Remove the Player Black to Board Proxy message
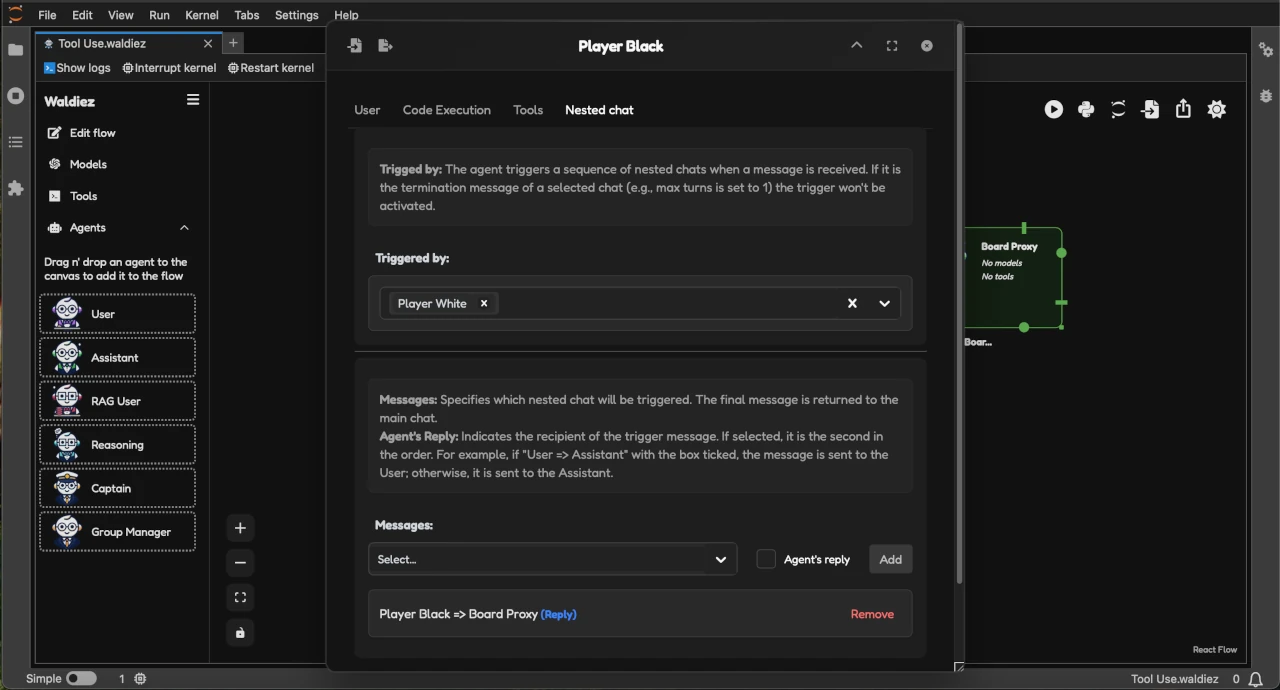This screenshot has width=1280, height=690. coord(871,614)
